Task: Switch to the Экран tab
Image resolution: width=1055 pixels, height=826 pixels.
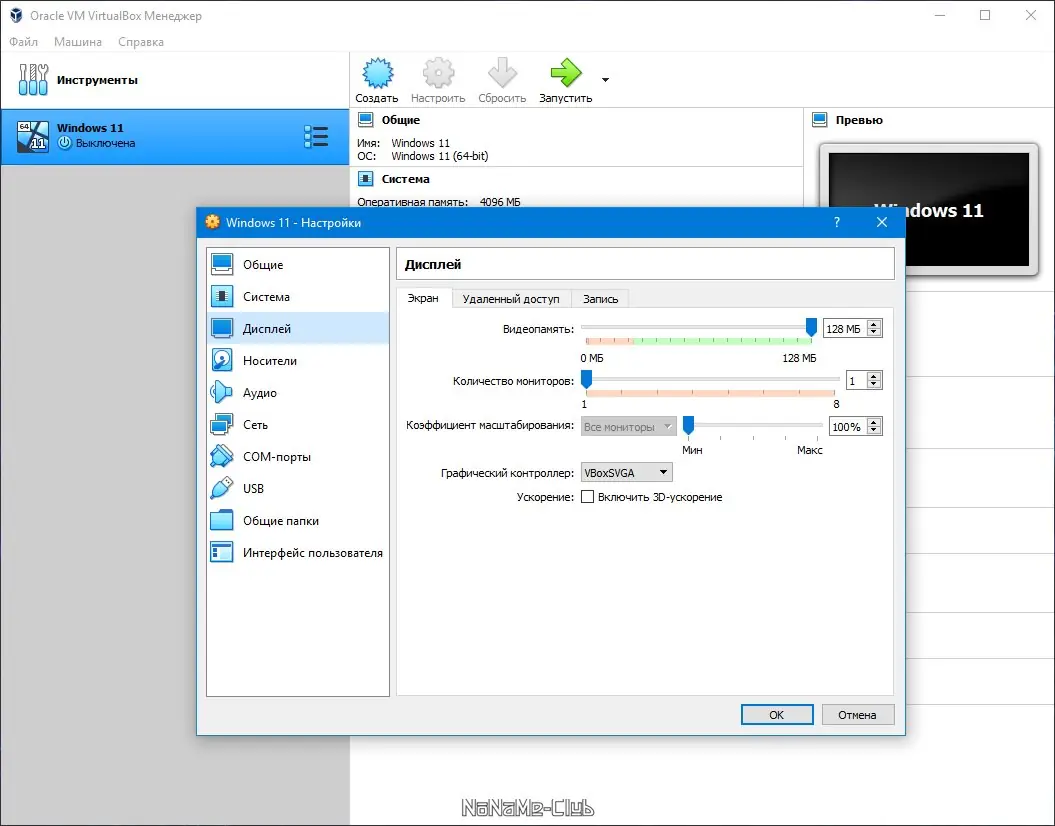Action: pos(423,298)
